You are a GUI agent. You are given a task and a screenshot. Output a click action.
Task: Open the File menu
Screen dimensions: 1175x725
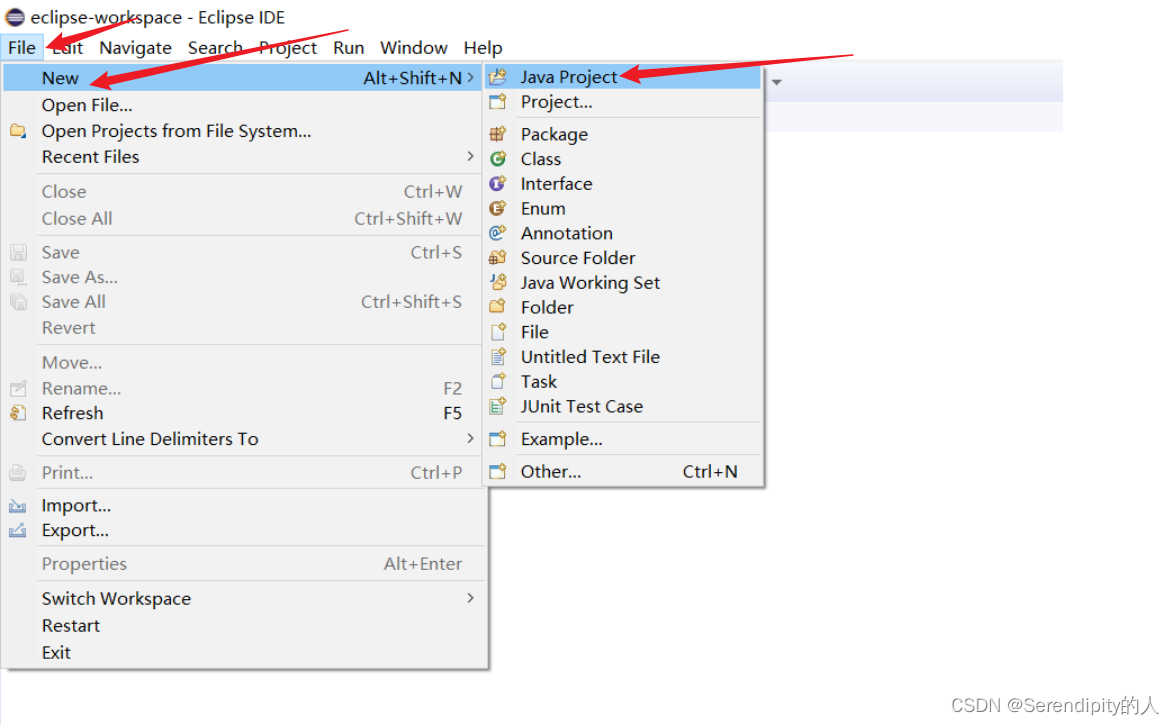click(22, 48)
